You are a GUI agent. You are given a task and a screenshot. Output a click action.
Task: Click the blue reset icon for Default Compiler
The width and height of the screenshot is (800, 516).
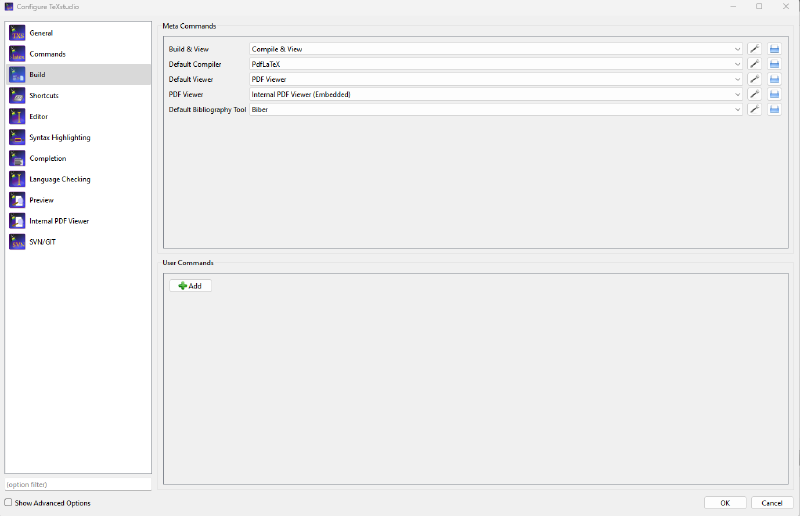coord(774,64)
